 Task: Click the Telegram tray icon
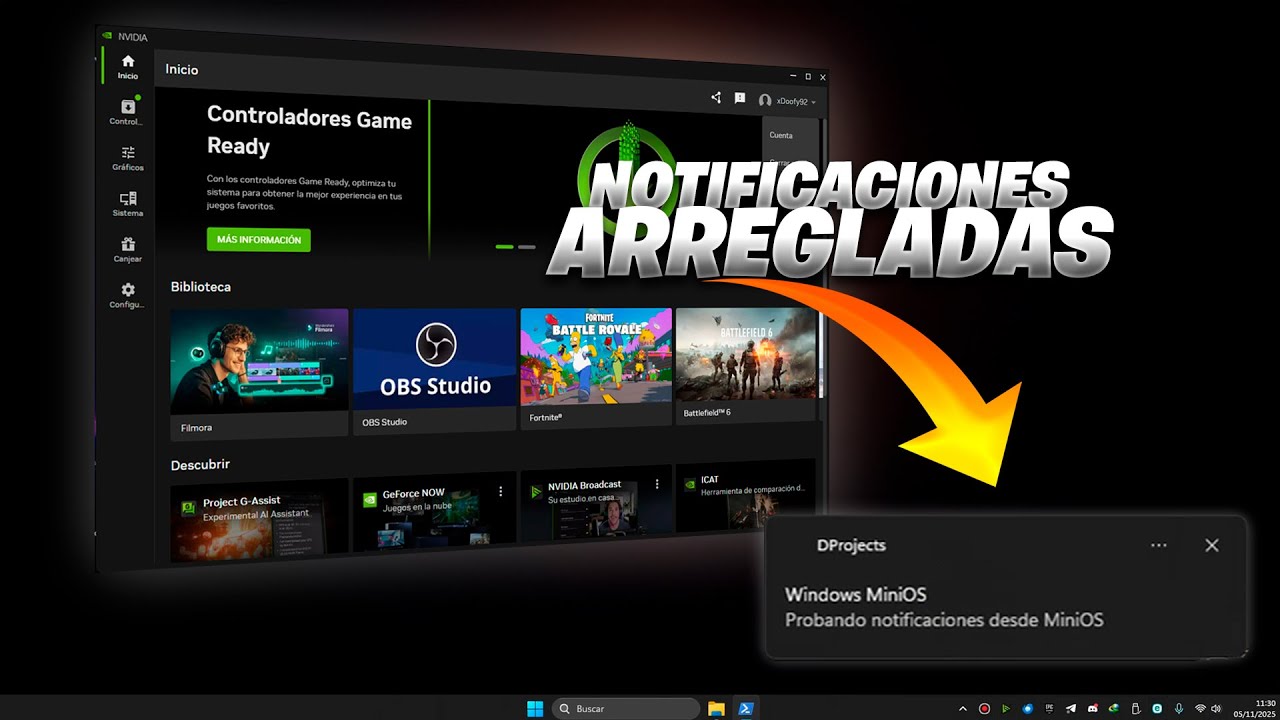1071,708
